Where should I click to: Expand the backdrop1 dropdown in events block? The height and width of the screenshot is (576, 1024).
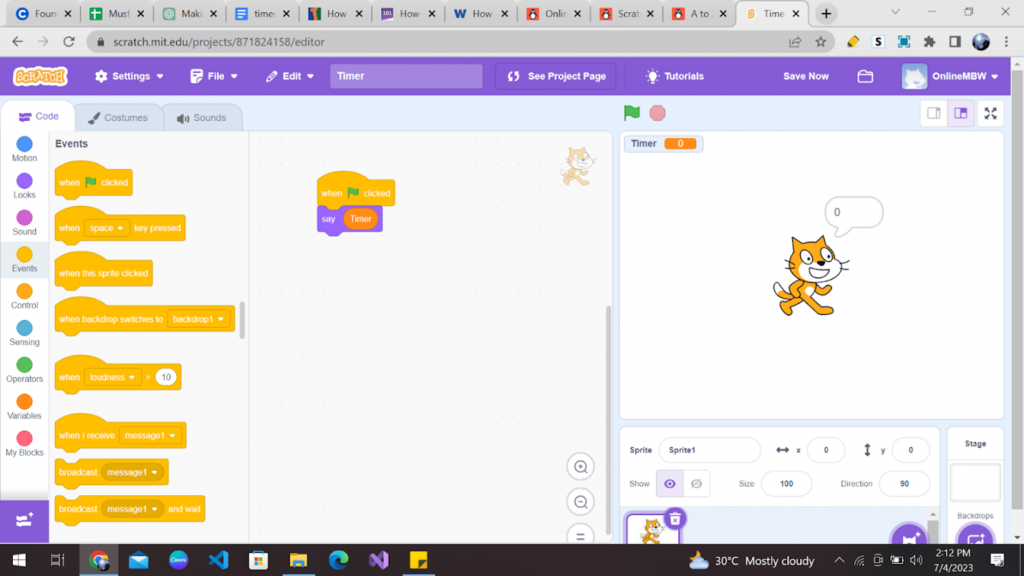[x=200, y=319]
